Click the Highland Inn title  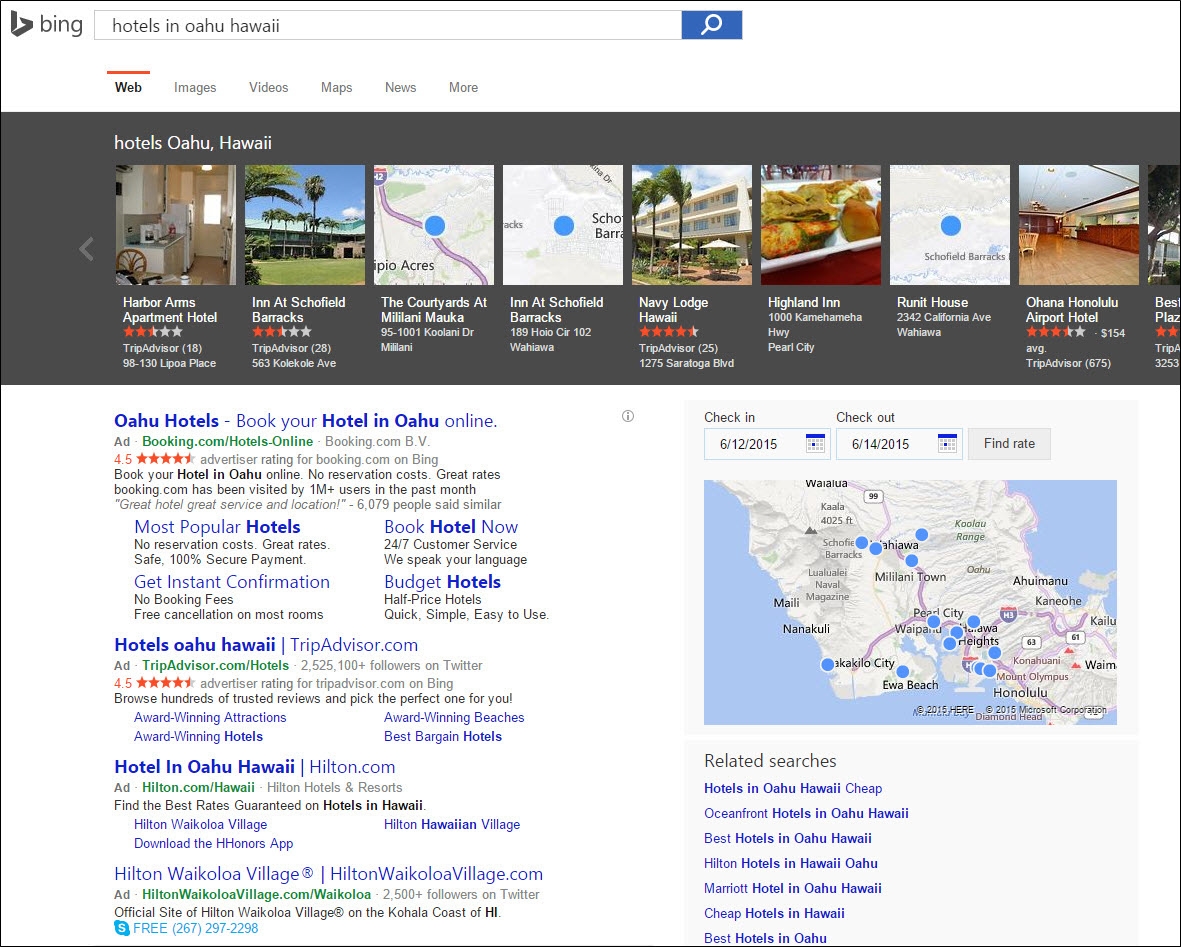click(804, 302)
